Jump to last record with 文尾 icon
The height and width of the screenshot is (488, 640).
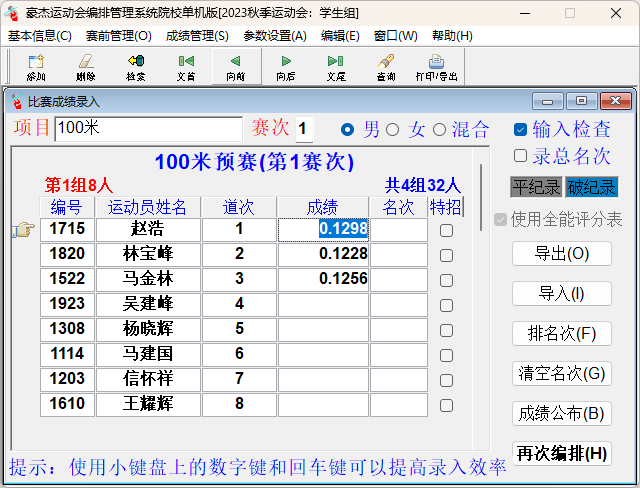point(336,67)
